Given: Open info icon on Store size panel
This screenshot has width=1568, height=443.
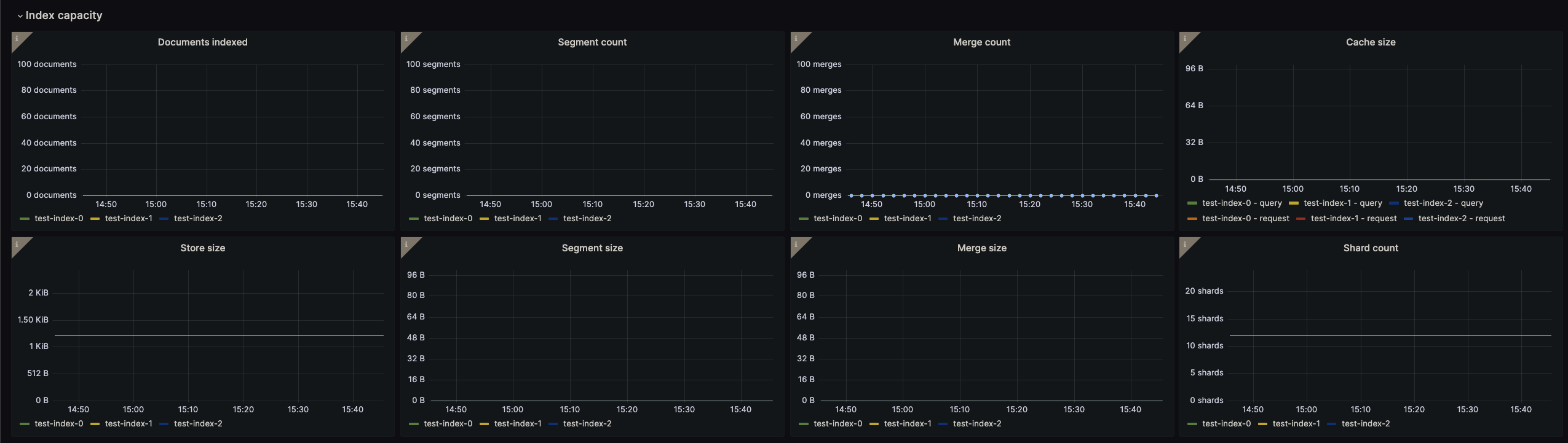Looking at the screenshot, I should (17, 245).
